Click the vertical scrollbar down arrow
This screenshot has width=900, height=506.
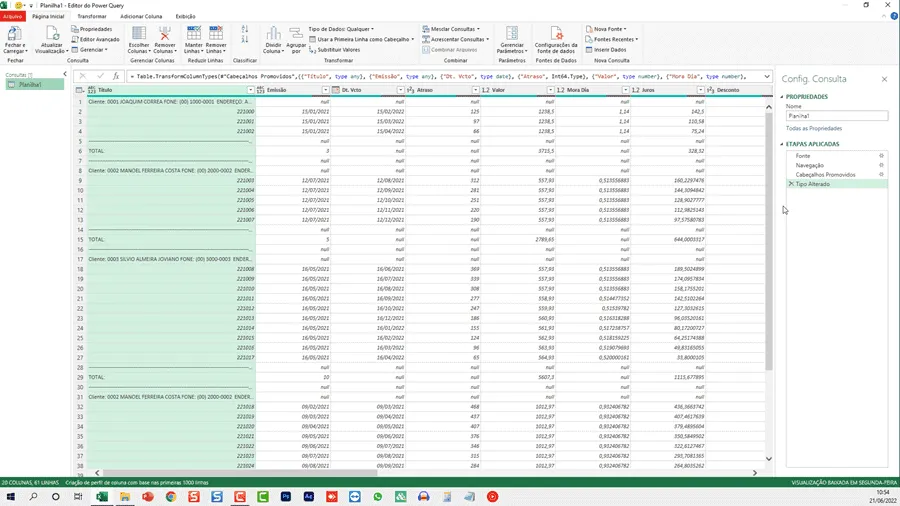pyautogui.click(x=769, y=458)
